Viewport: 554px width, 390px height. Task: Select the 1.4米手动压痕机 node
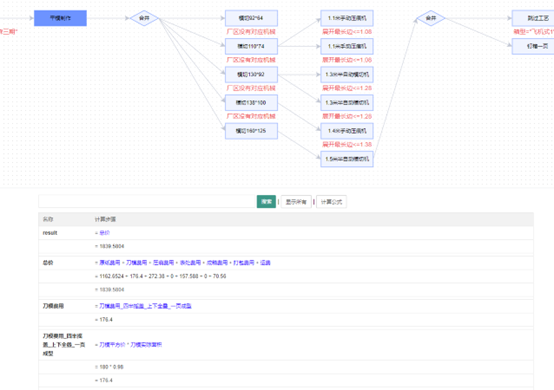[347, 131]
